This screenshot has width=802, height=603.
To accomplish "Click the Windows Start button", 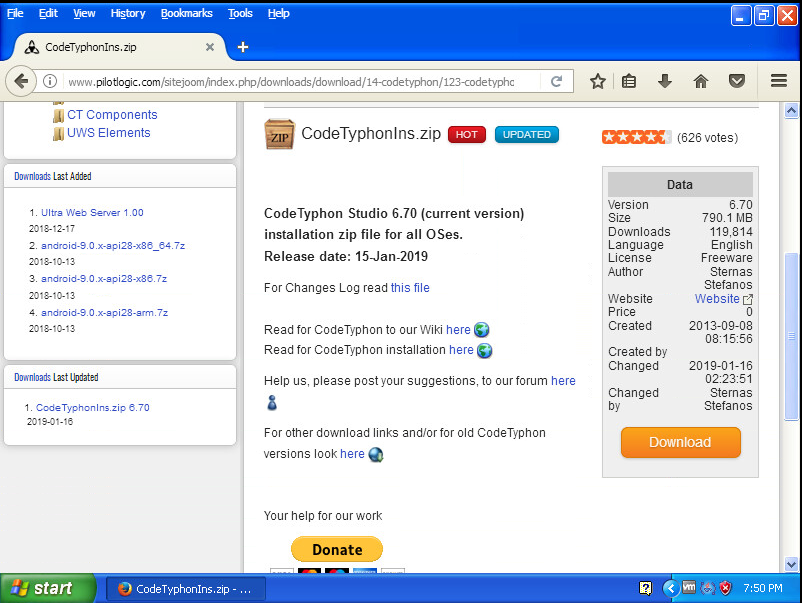I will tap(48, 588).
